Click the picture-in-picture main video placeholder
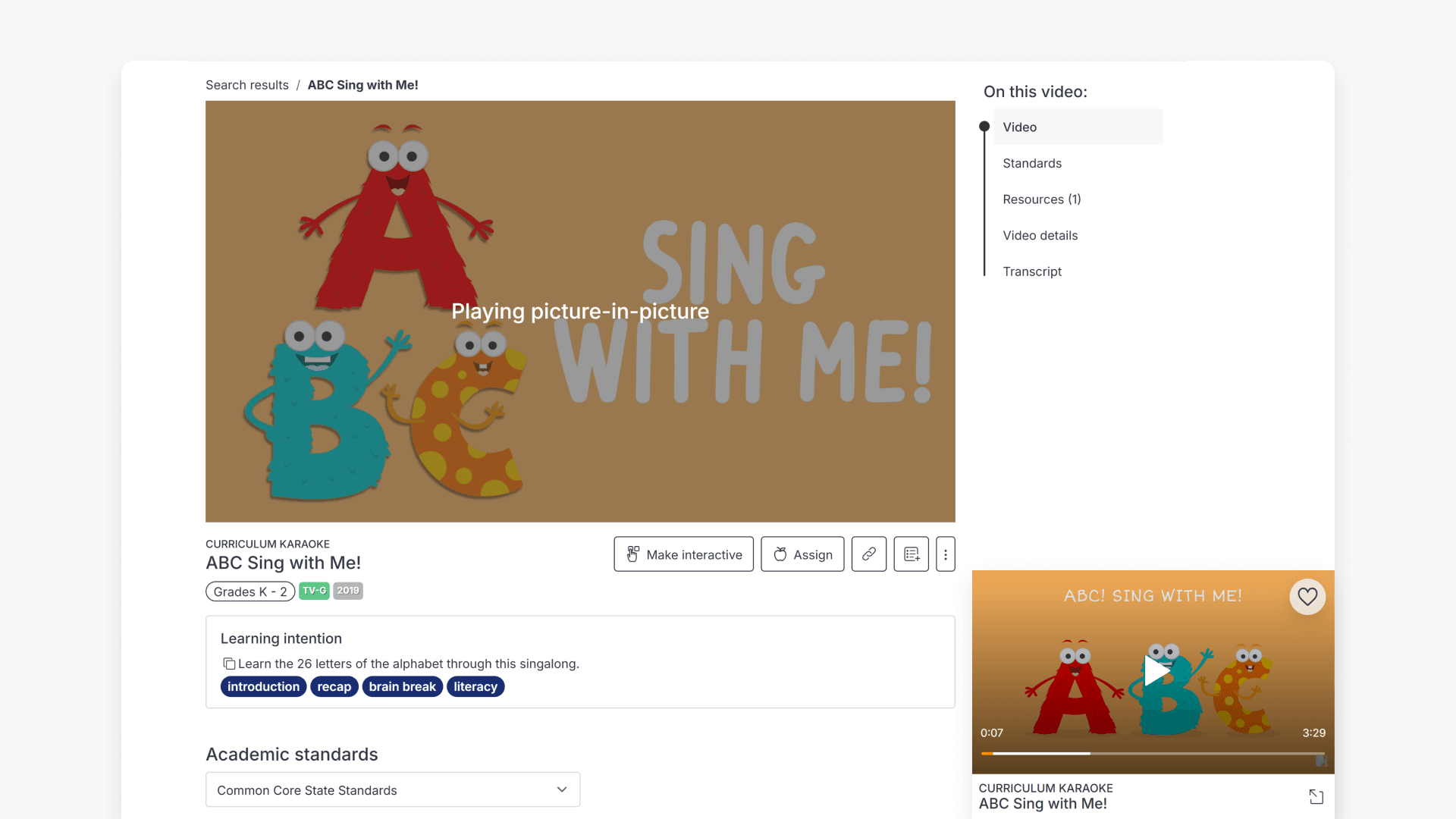Screen dimensions: 1456x819 pyautogui.click(x=580, y=311)
